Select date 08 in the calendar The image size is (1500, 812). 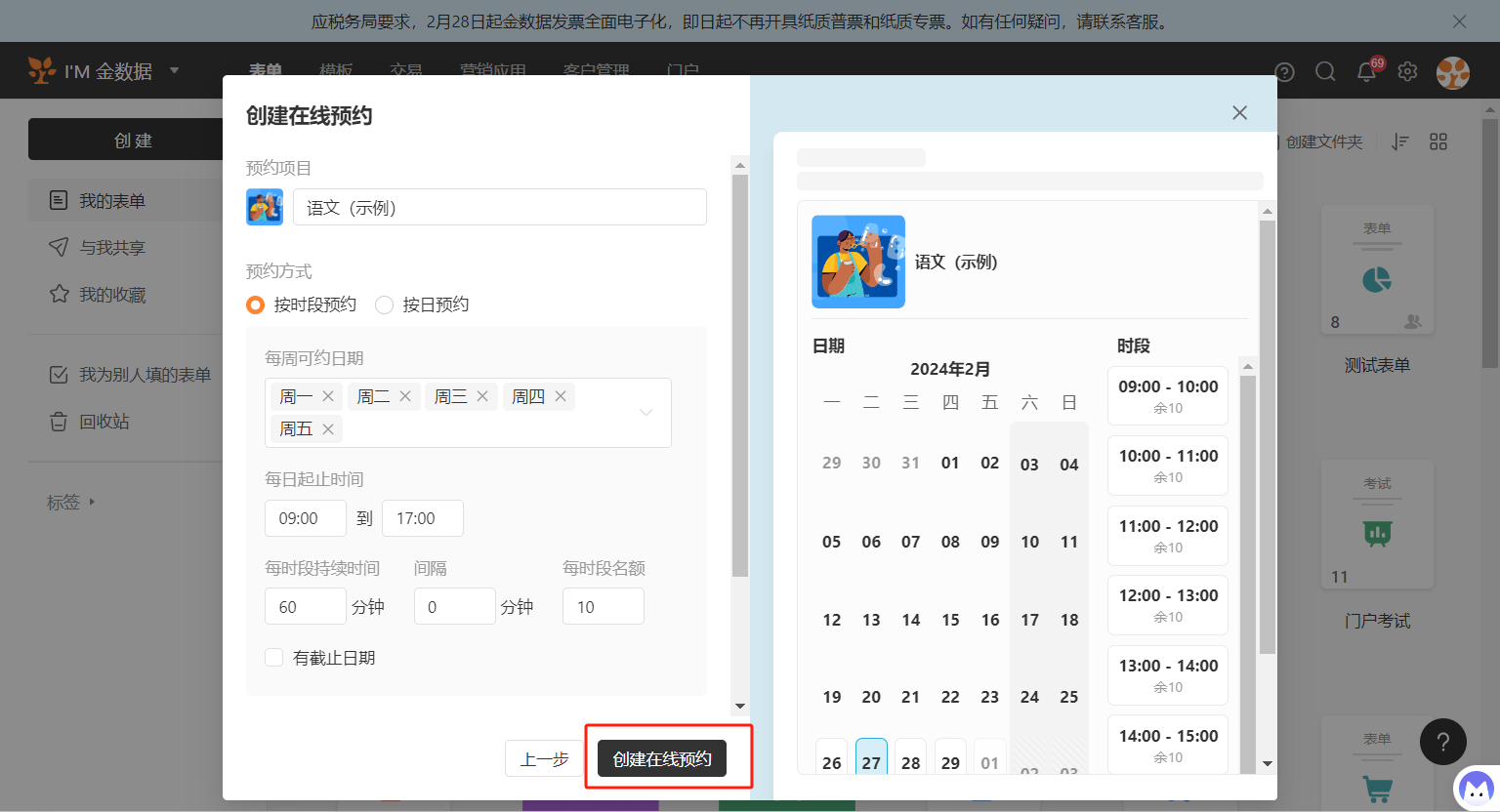tap(950, 542)
